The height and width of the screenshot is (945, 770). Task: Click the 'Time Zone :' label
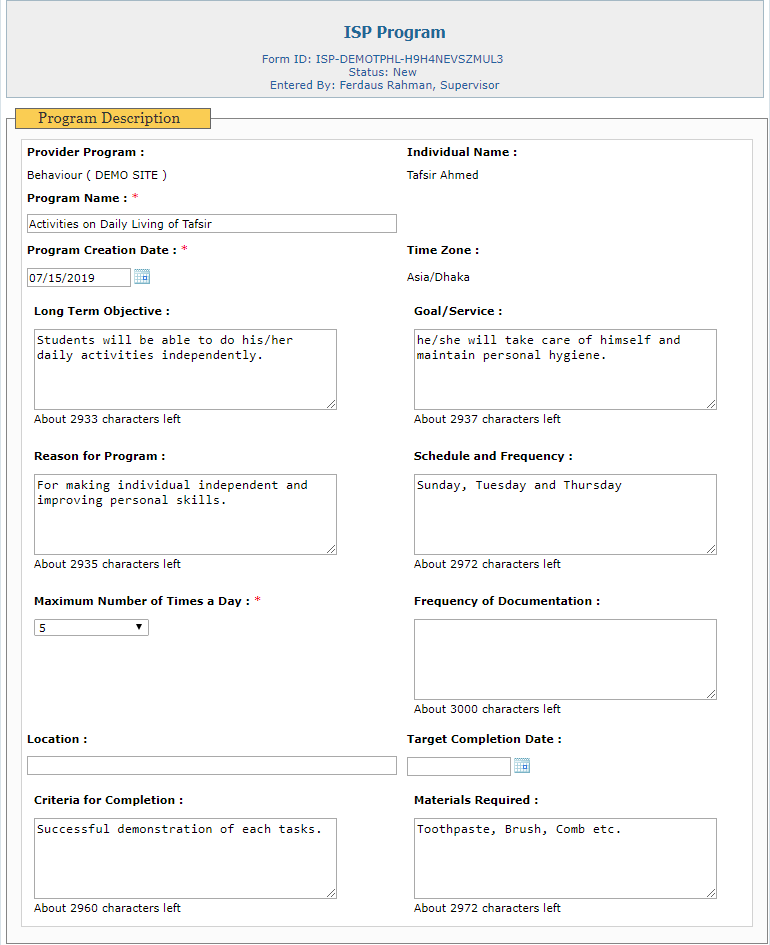(443, 250)
